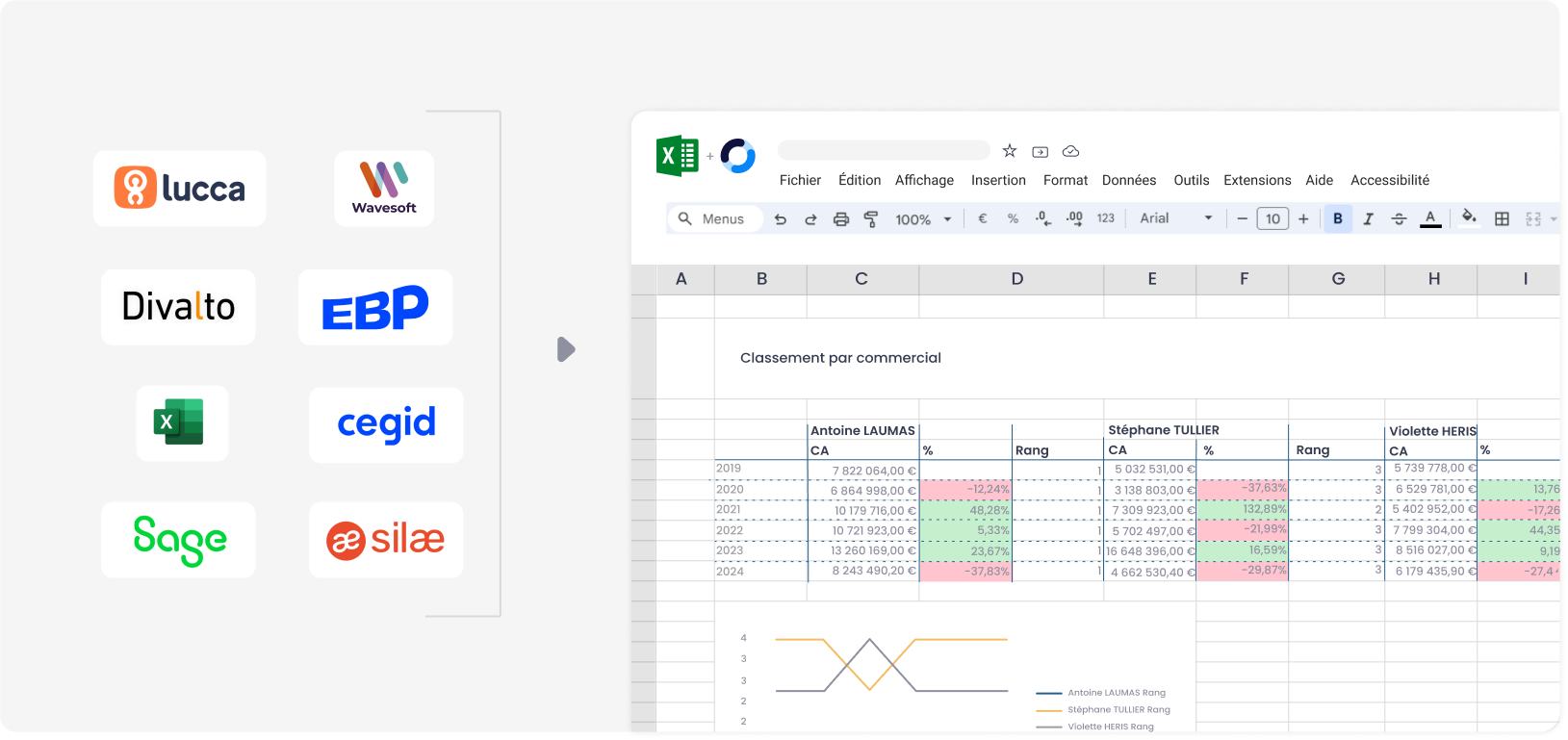This screenshot has height=740, width=1568.
Task: Click the Excel icon card on the left
Action: pos(183,423)
